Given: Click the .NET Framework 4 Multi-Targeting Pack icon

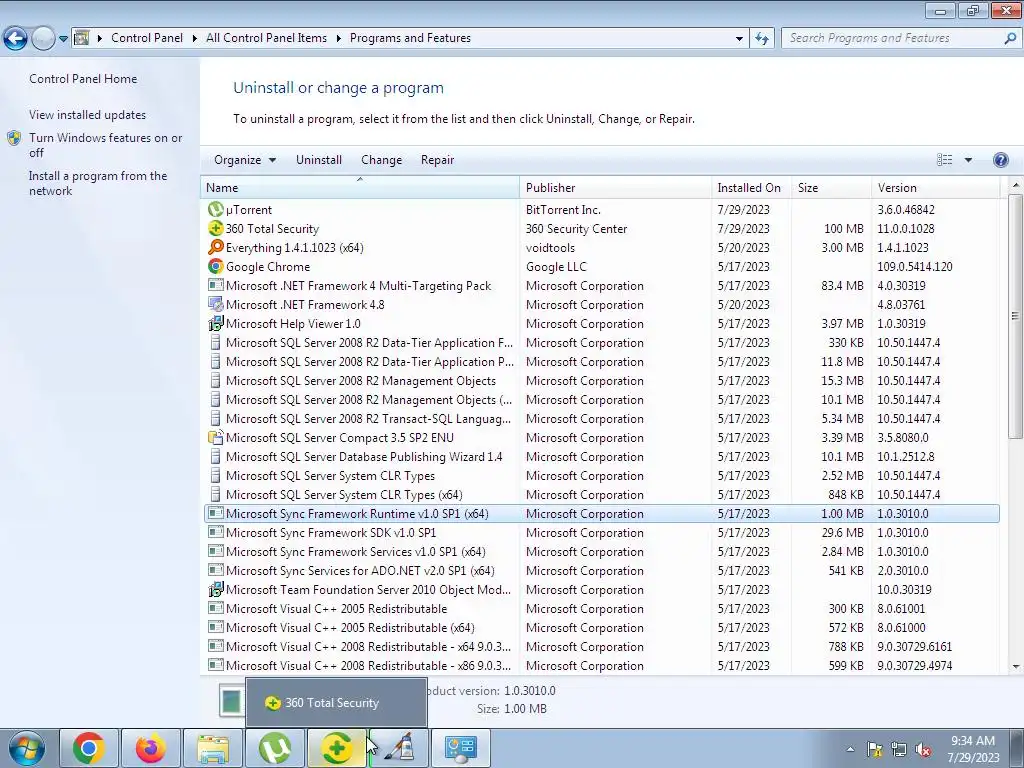Looking at the screenshot, I should point(216,285).
